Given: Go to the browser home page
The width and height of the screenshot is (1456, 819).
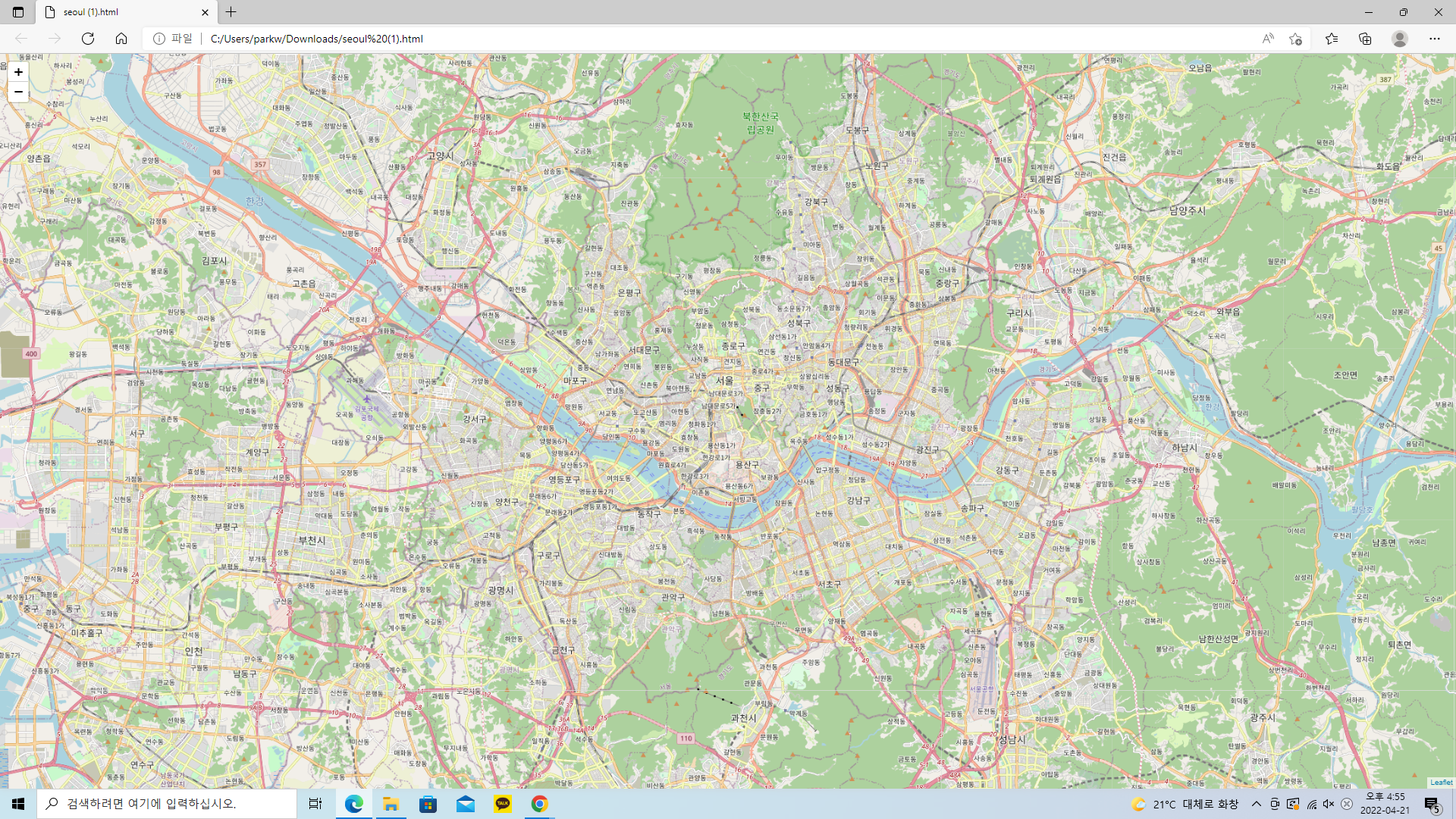Looking at the screenshot, I should pos(121,39).
